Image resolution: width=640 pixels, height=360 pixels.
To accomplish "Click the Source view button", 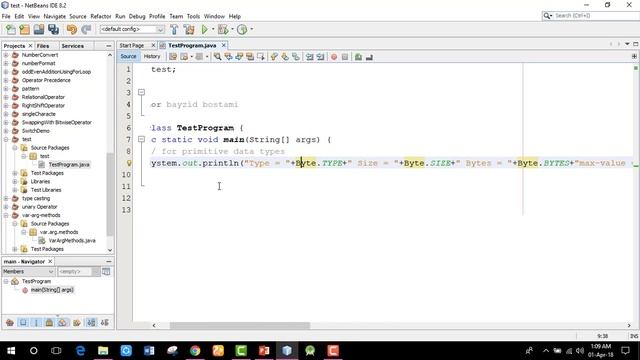I will 128,57.
